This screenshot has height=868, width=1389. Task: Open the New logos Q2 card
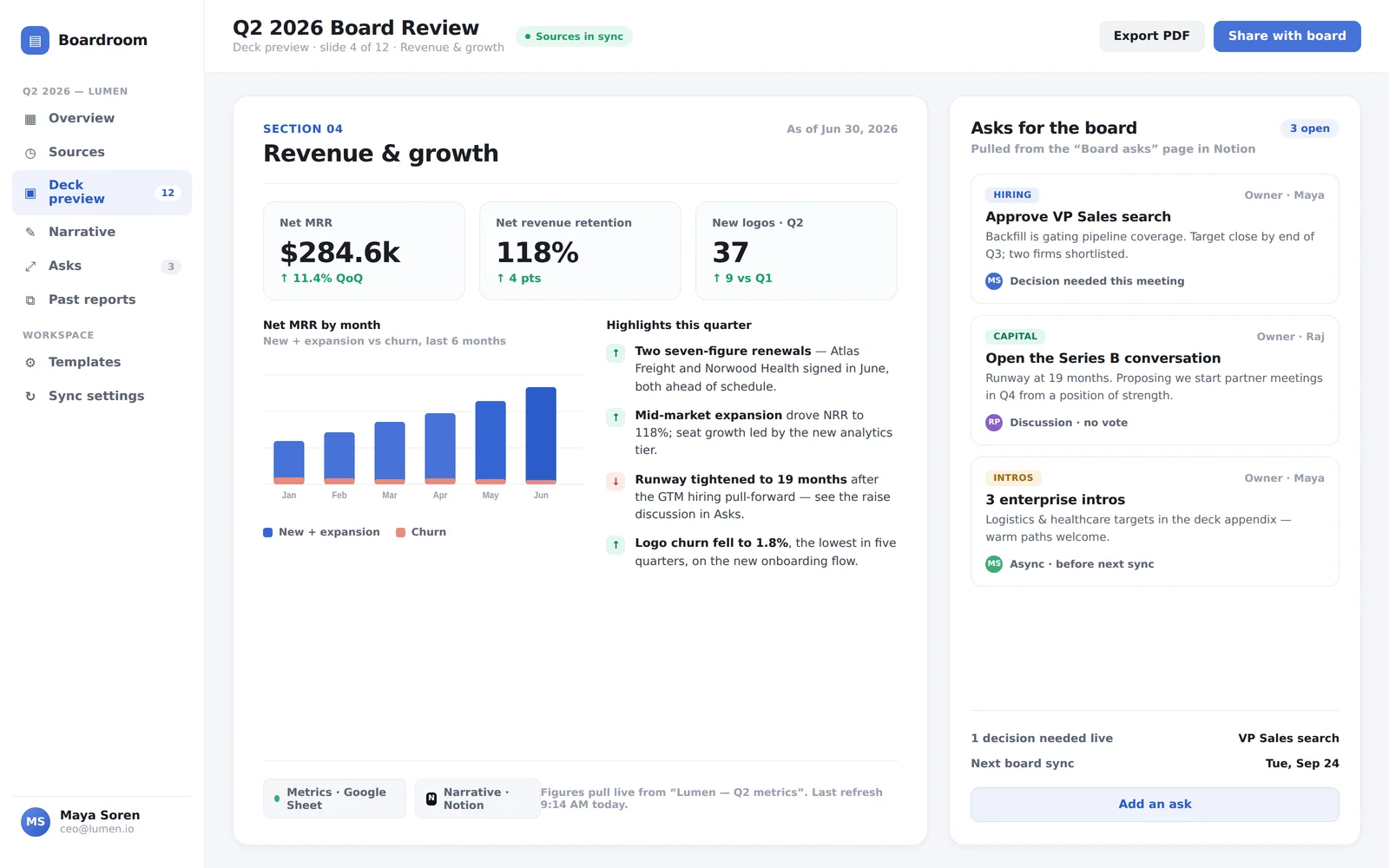click(796, 251)
